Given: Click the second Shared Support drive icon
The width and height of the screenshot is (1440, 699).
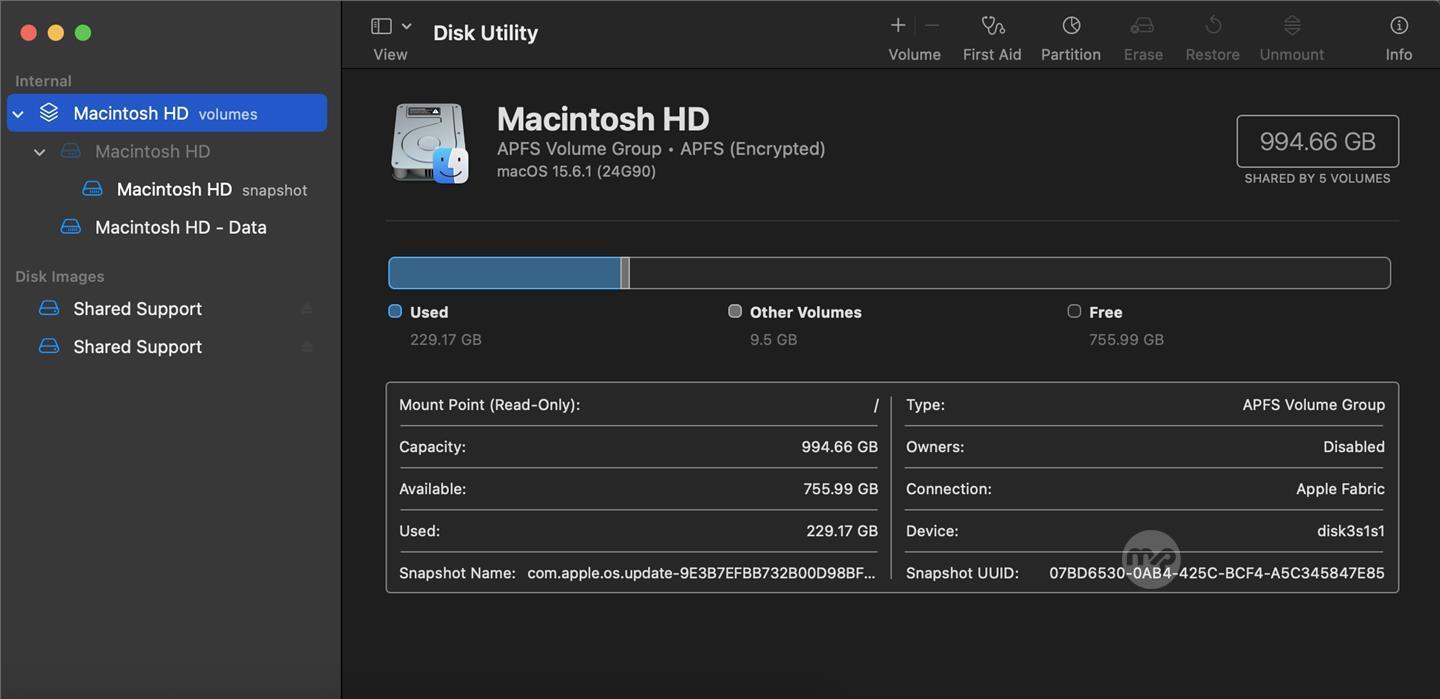Looking at the screenshot, I should coord(49,347).
